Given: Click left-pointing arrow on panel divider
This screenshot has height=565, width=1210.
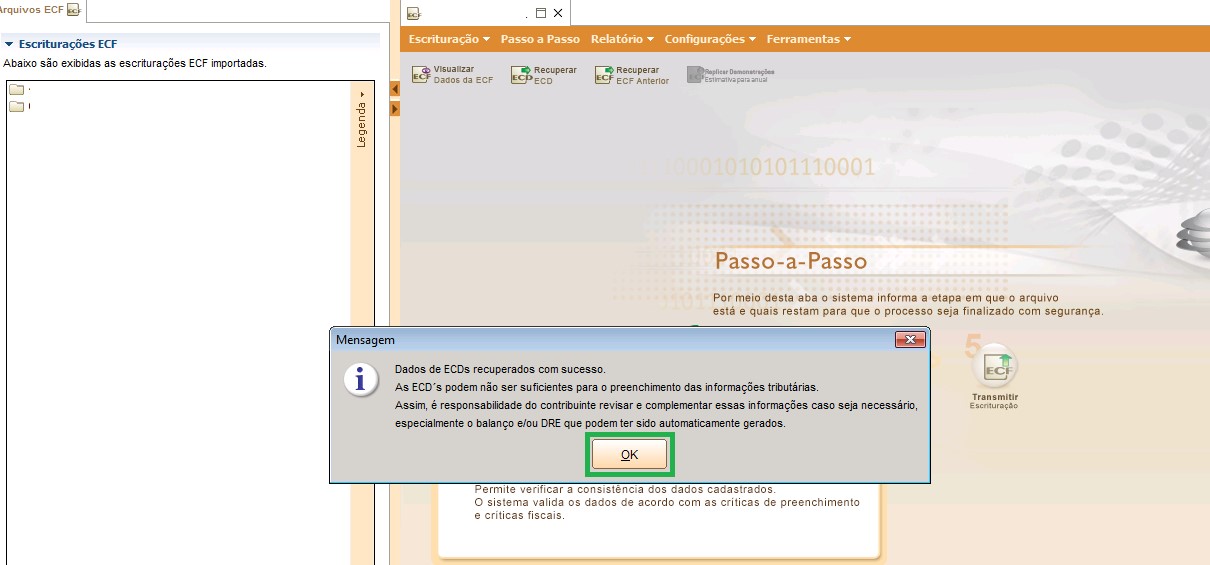Looking at the screenshot, I should tap(395, 89).
